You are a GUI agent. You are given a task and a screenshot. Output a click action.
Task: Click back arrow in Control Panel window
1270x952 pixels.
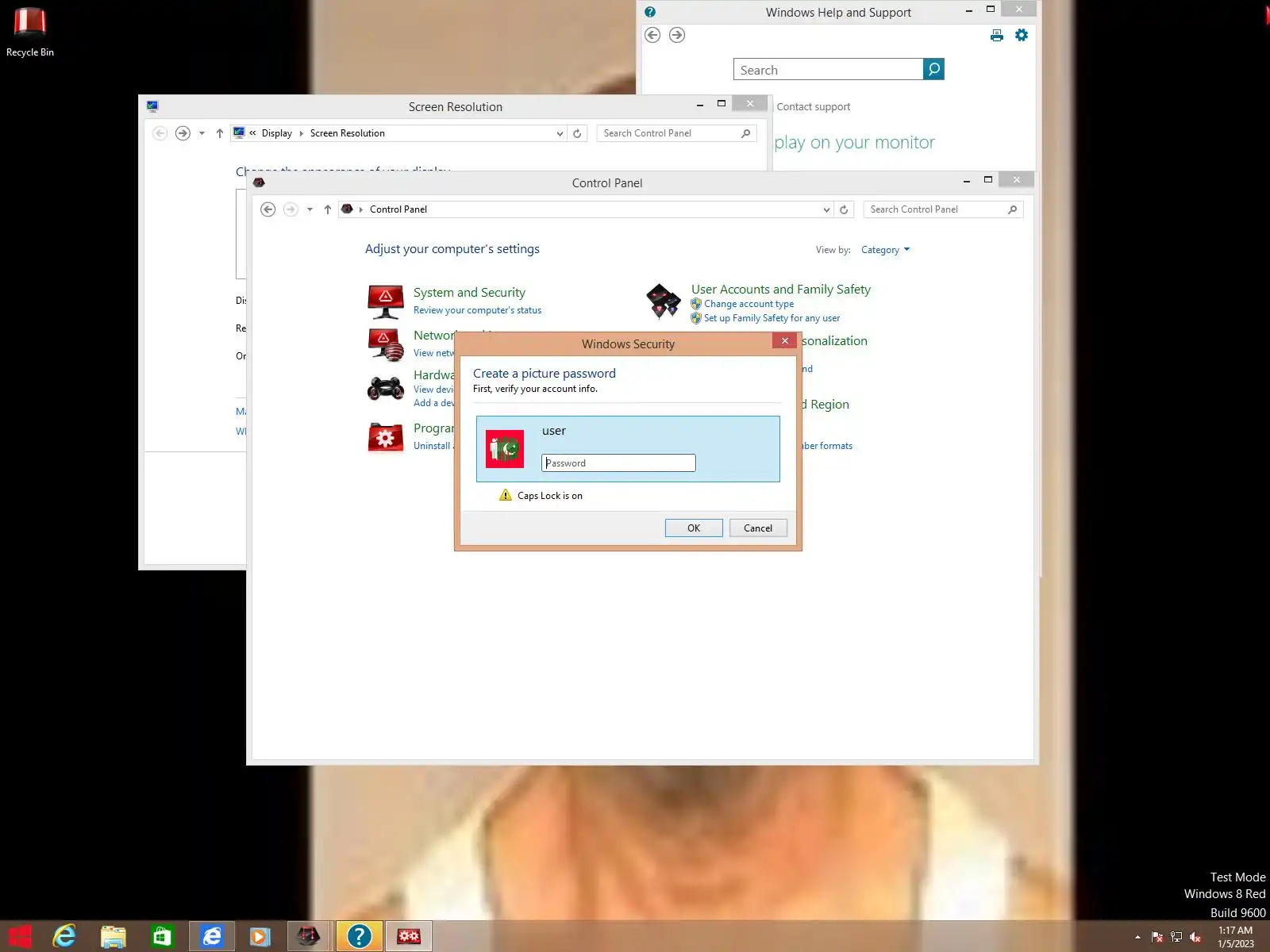tap(268, 209)
